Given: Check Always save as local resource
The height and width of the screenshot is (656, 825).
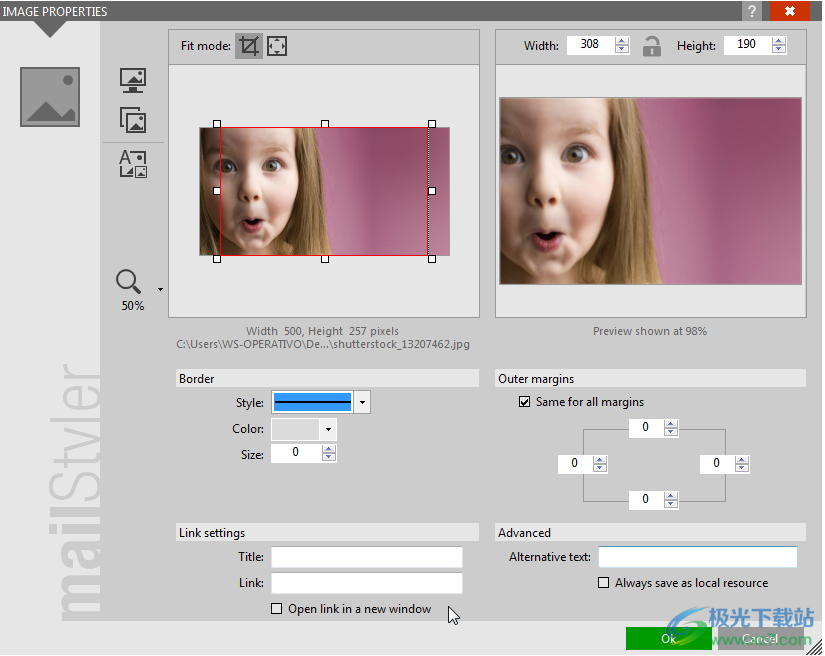Looking at the screenshot, I should pyautogui.click(x=603, y=583).
